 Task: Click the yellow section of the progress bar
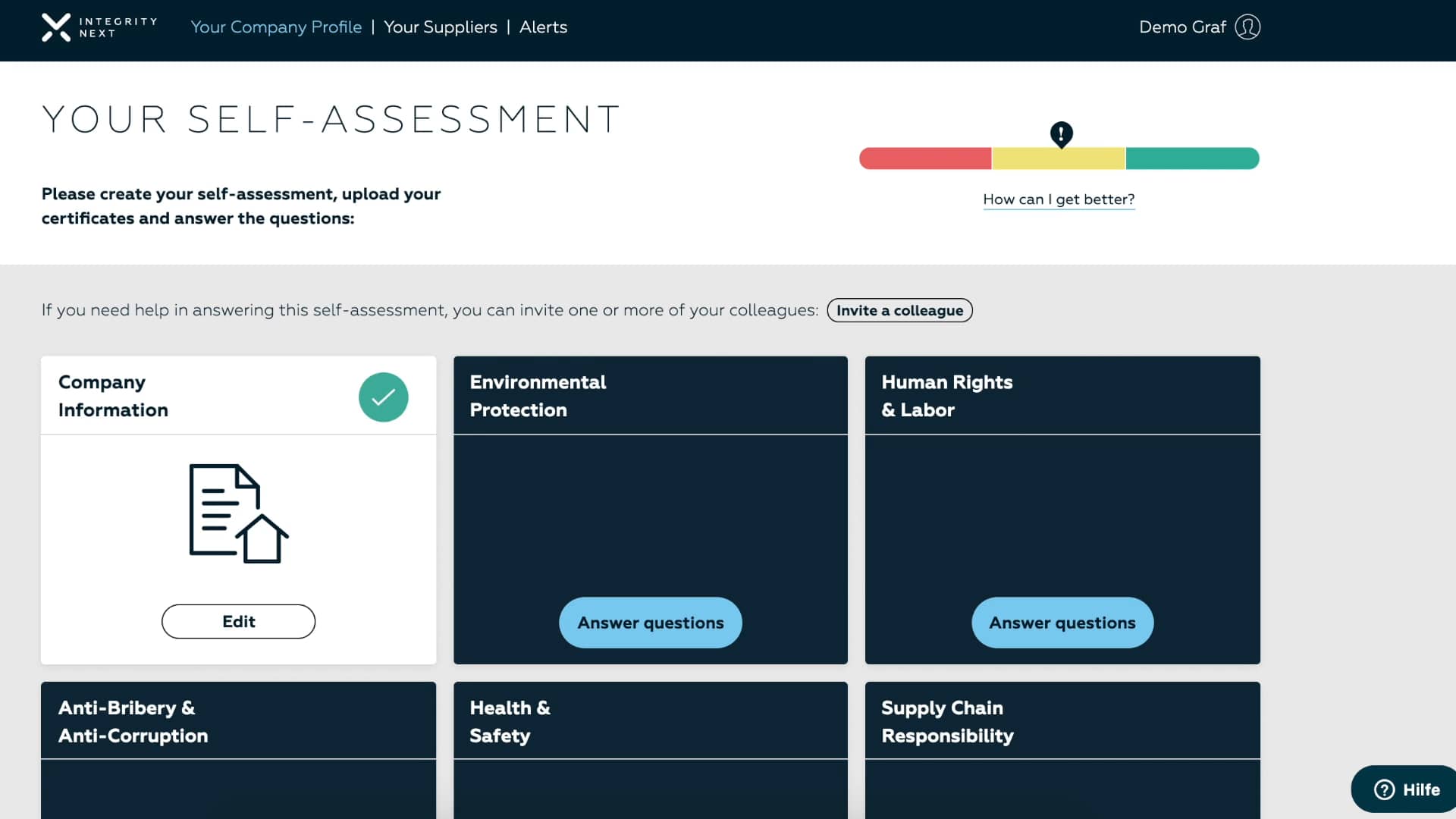pos(1059,158)
